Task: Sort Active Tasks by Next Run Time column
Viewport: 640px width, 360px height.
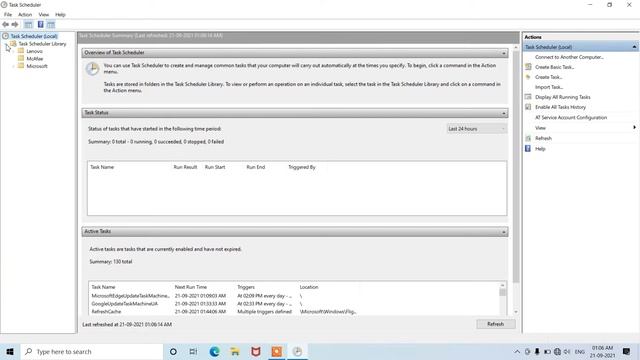Action: 191,287
